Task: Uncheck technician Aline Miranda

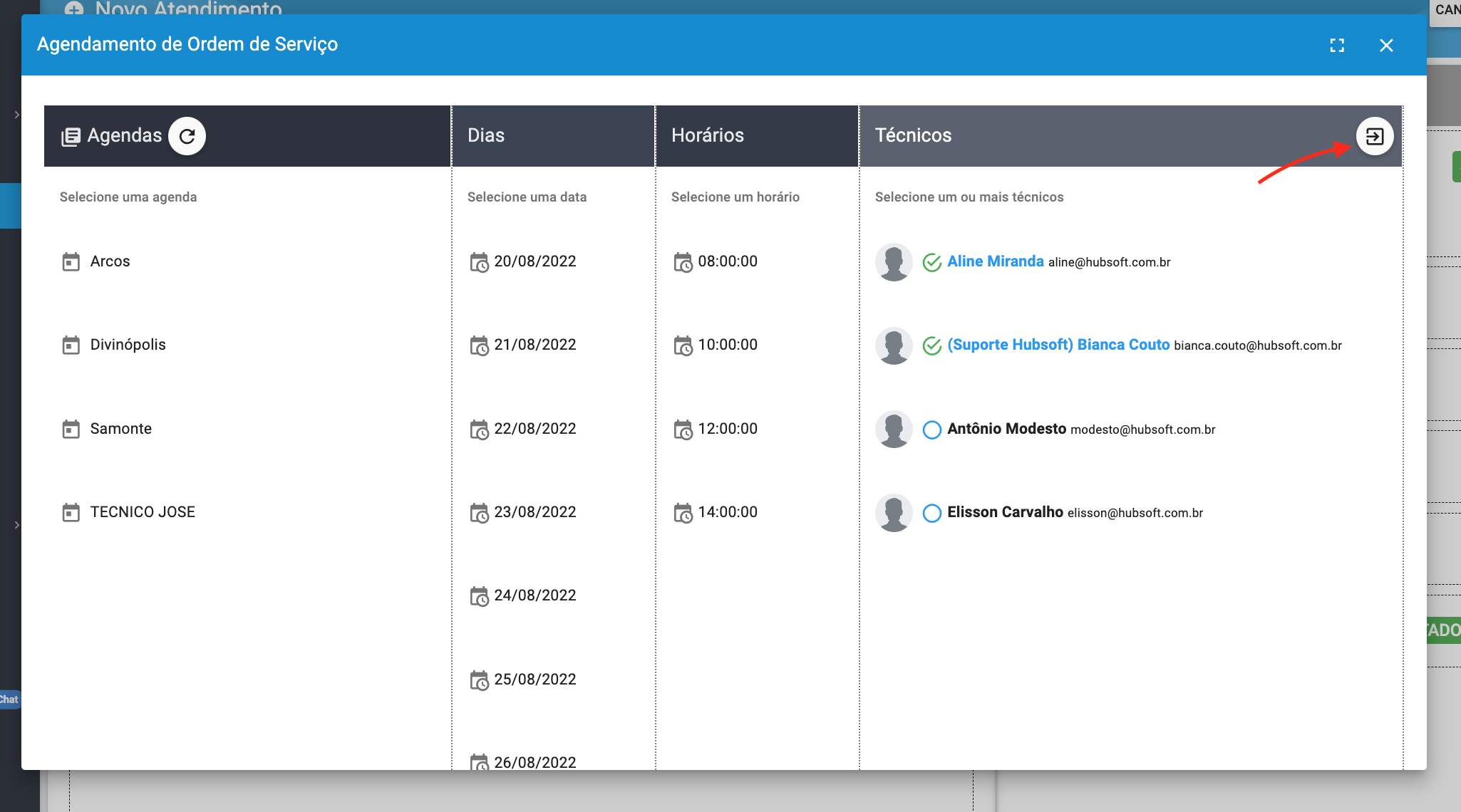Action: point(932,263)
